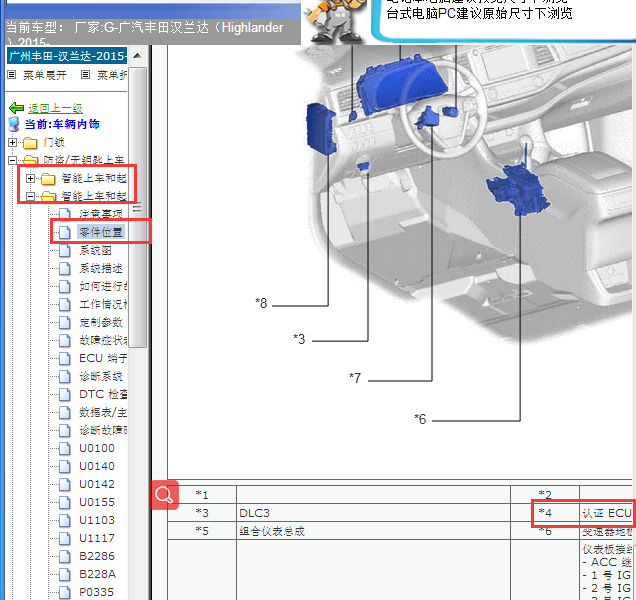This screenshot has height=600, width=636.
Task: Expand the collapsed 智能上车和起 subfolder plus box
Action: 30,178
